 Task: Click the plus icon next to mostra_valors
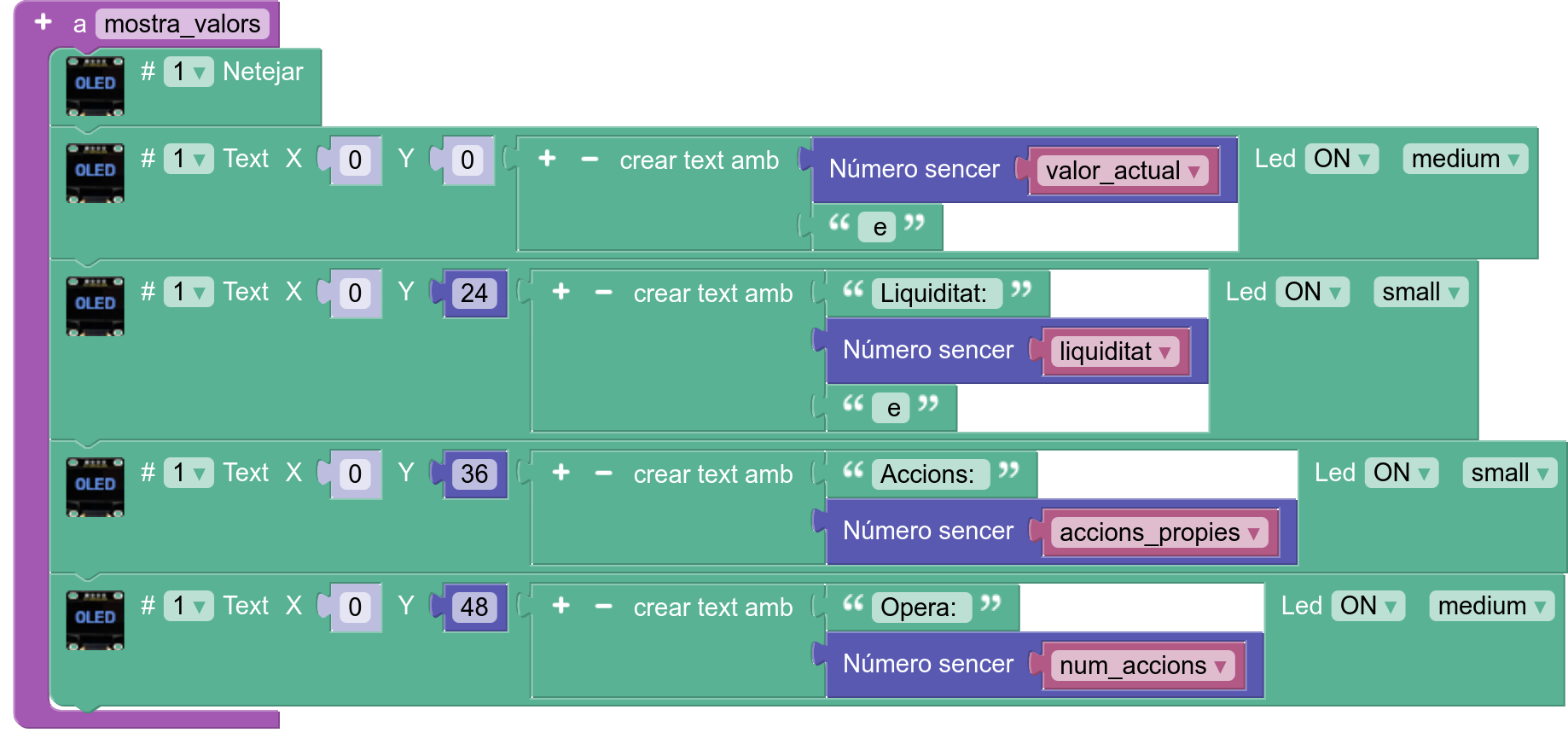click(x=43, y=22)
